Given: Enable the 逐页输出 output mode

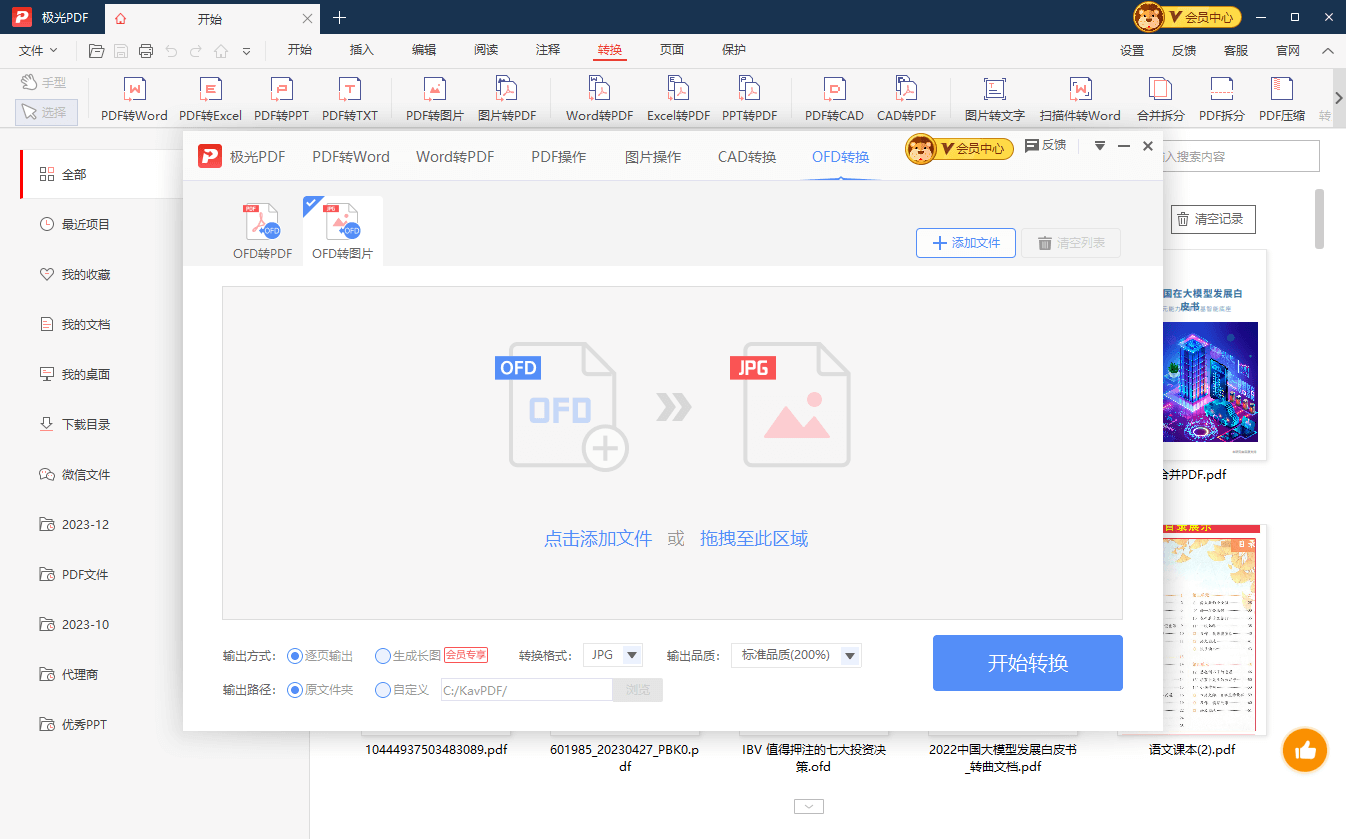Looking at the screenshot, I should [294, 655].
